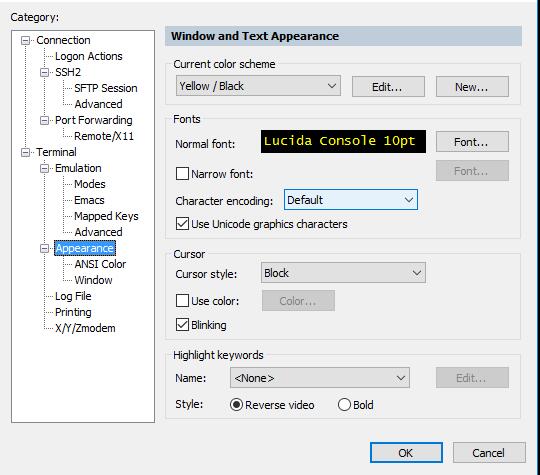The height and width of the screenshot is (475, 540).
Task: Disable the Blinking cursor checkbox
Action: pos(182,325)
